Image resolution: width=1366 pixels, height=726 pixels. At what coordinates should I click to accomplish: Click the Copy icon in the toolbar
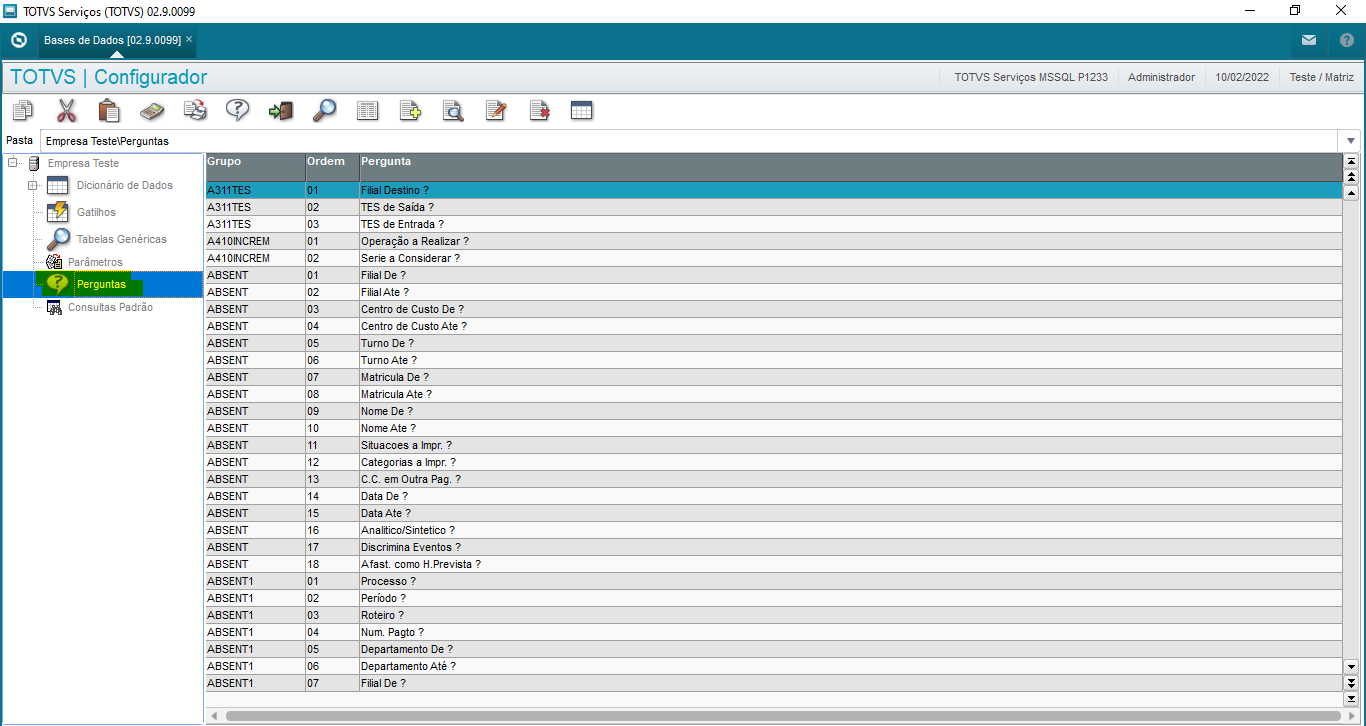click(23, 110)
